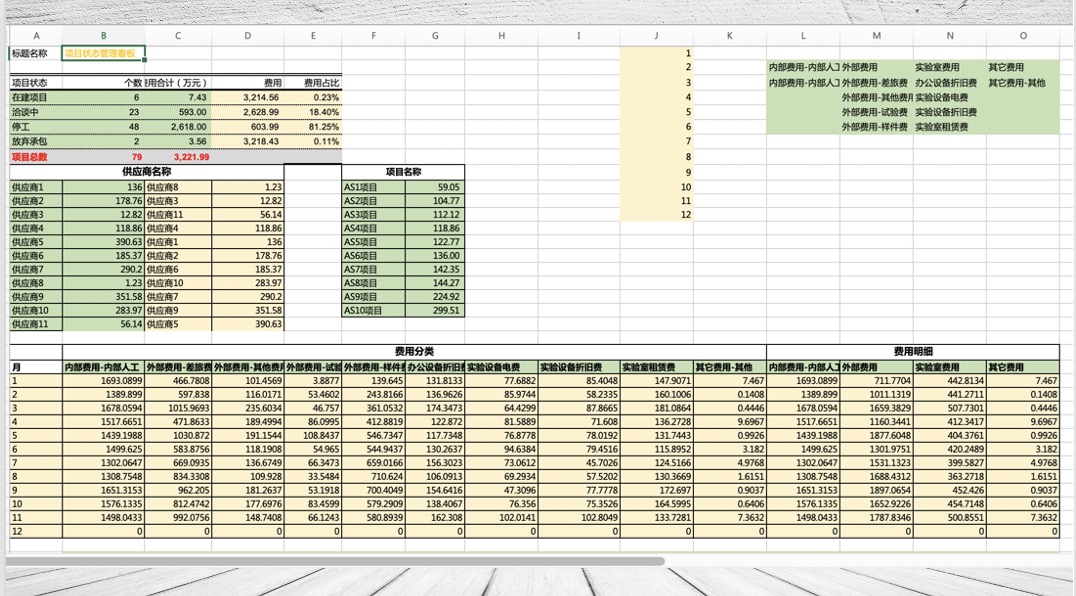
Task: Select the 供应商11 cell in column A
Action: tap(35, 324)
